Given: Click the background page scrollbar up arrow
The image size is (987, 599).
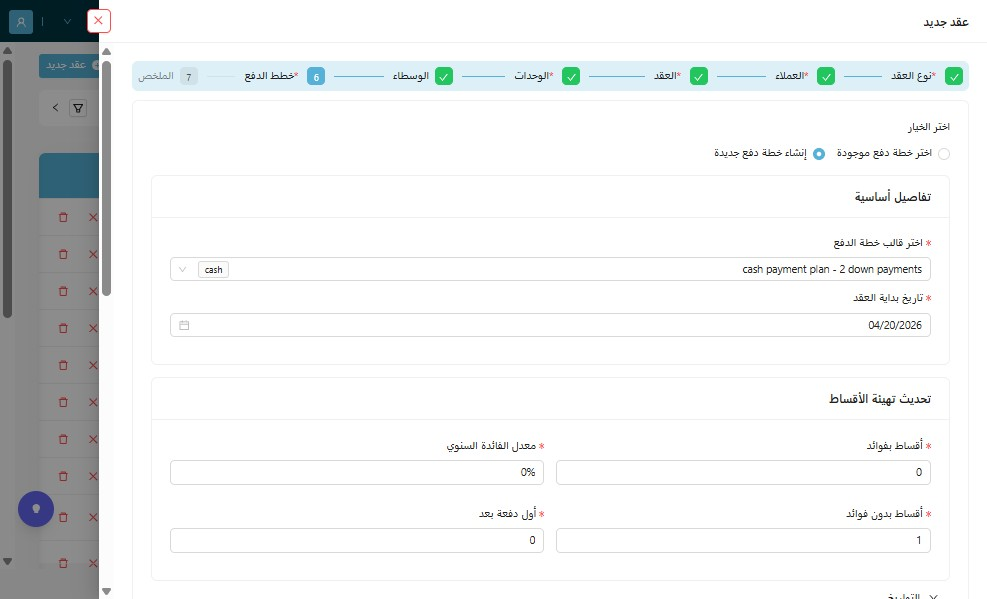Looking at the screenshot, I should pos(8,50).
